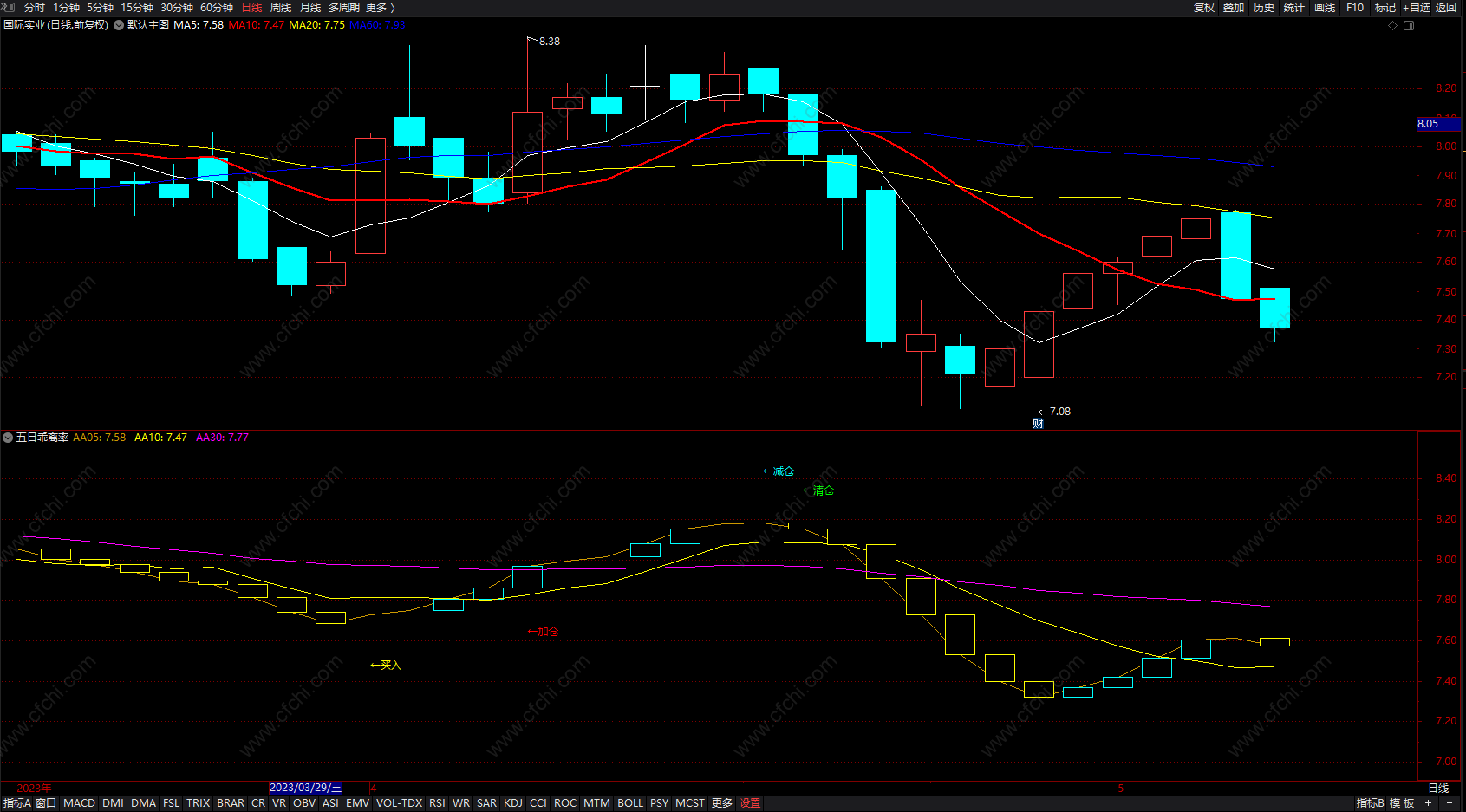The width and height of the screenshot is (1466, 812).
Task: Select the RSI indicator
Action: point(437,803)
